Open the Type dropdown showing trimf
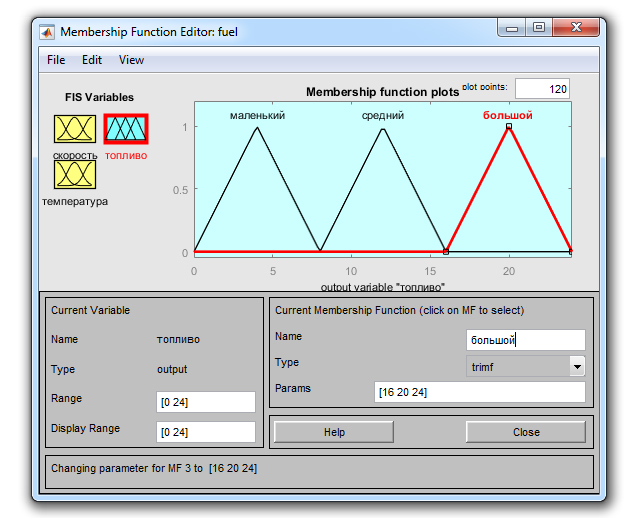This screenshot has width=640, height=518. [526, 366]
